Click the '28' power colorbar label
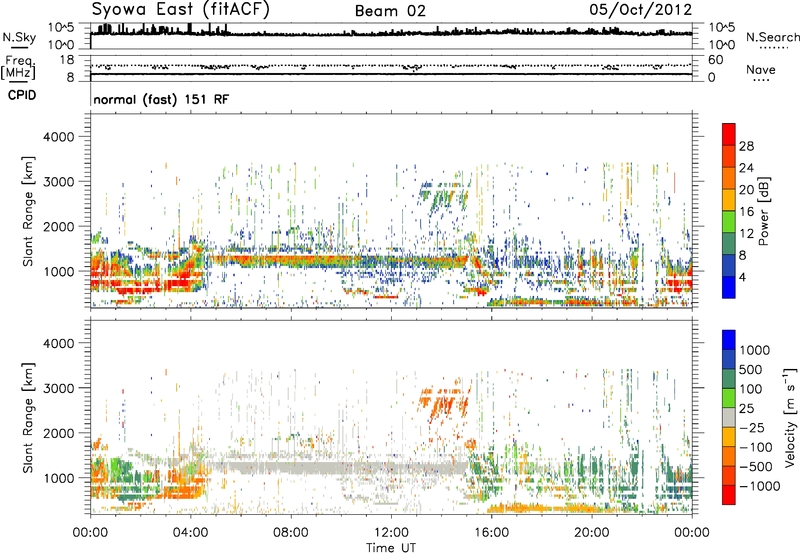Image resolution: width=800 pixels, height=554 pixels. [746, 146]
